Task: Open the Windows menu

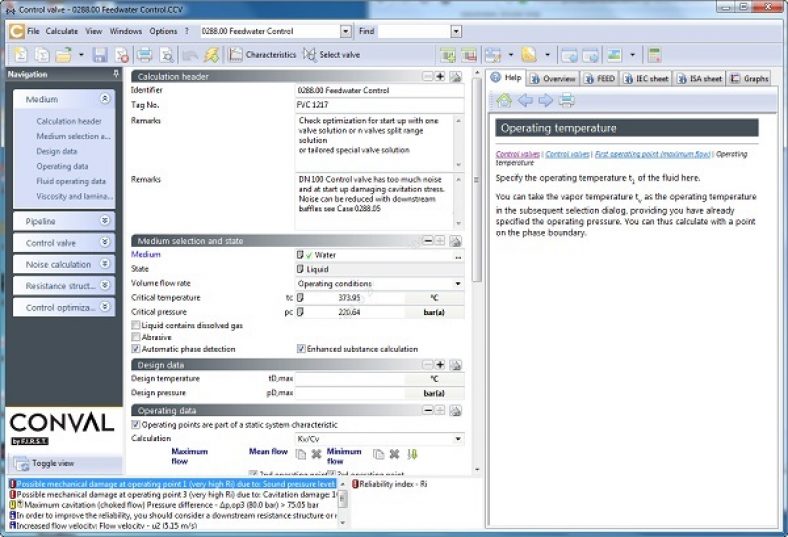Action: (126, 31)
